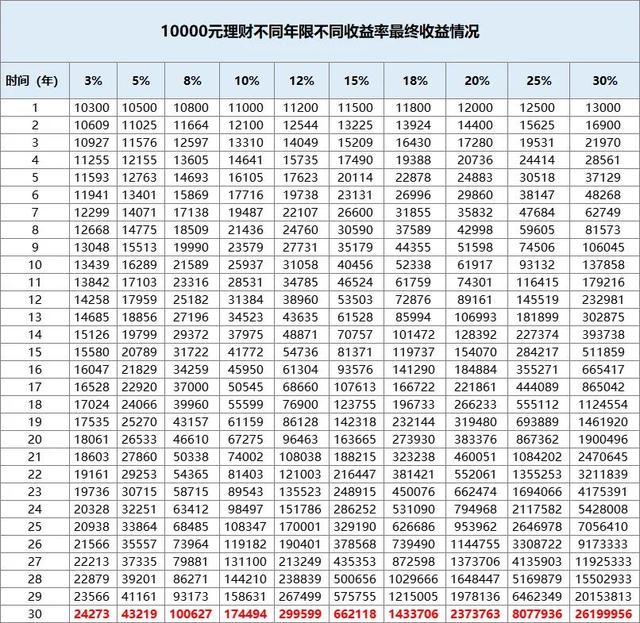This screenshot has height=623, width=640.
Task: Click cell value 10300 in year 1
Action: [92, 108]
